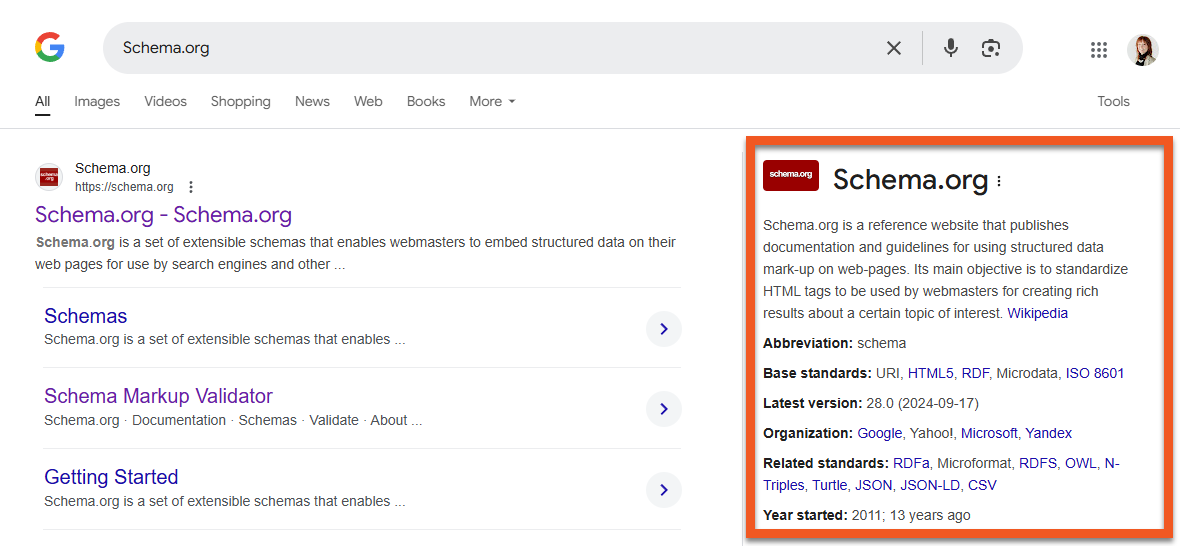Open Google Lens image search icon

991,48
